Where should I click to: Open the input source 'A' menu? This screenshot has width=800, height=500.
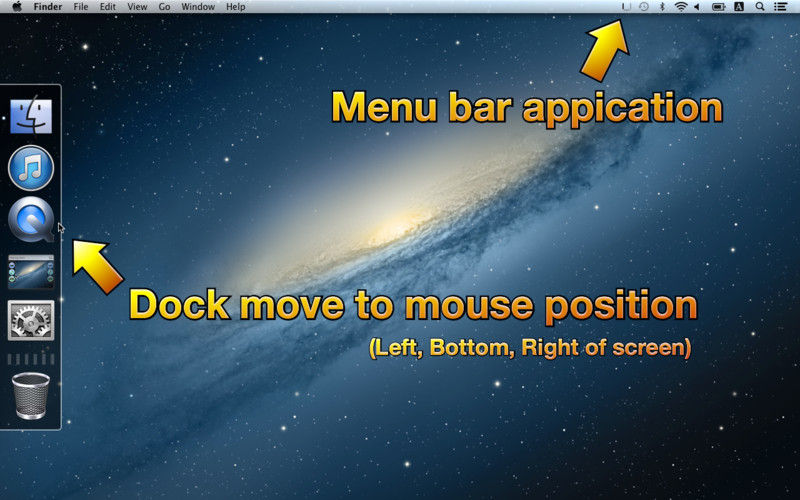[739, 7]
